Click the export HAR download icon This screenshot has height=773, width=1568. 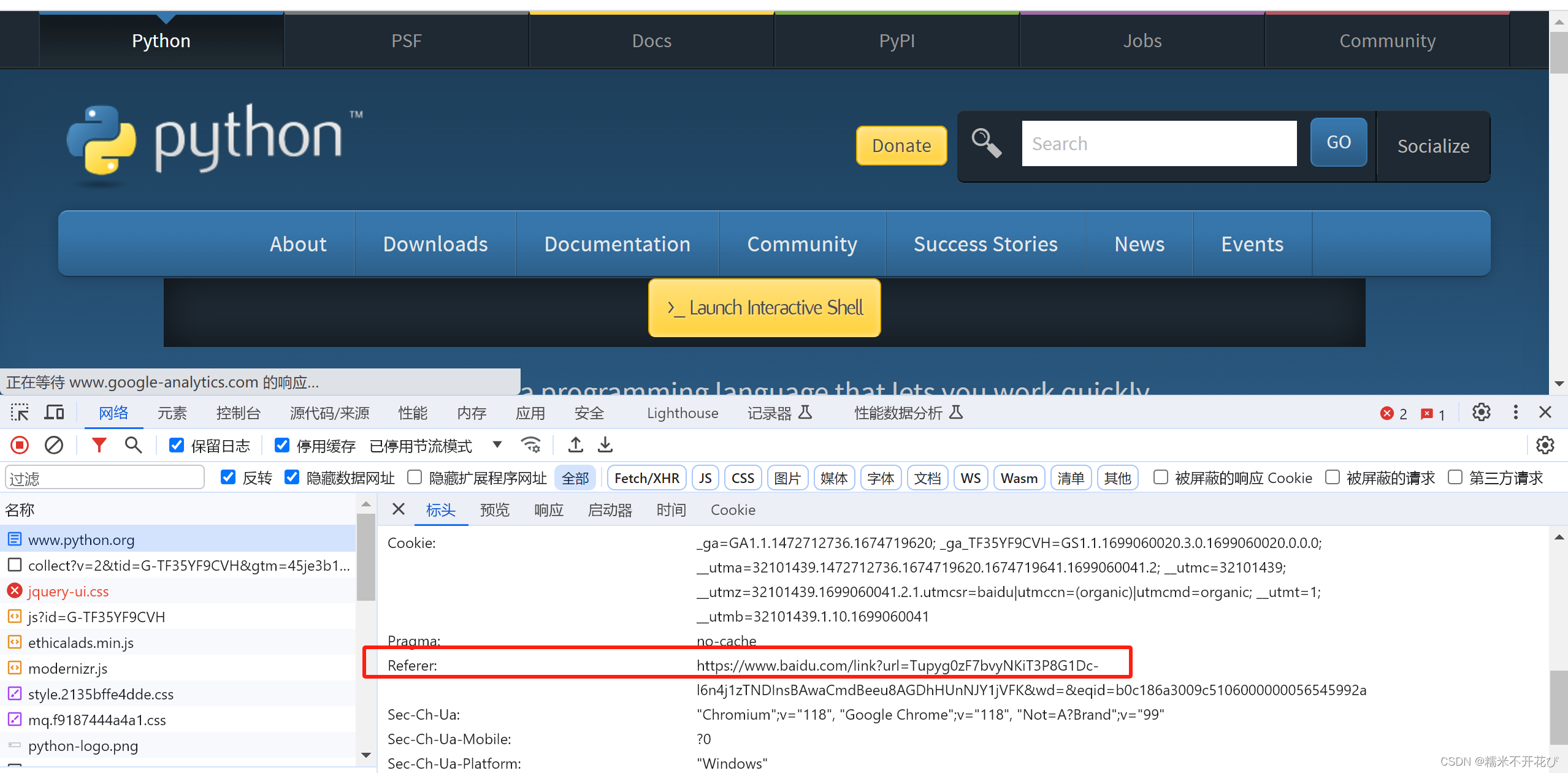tap(605, 445)
